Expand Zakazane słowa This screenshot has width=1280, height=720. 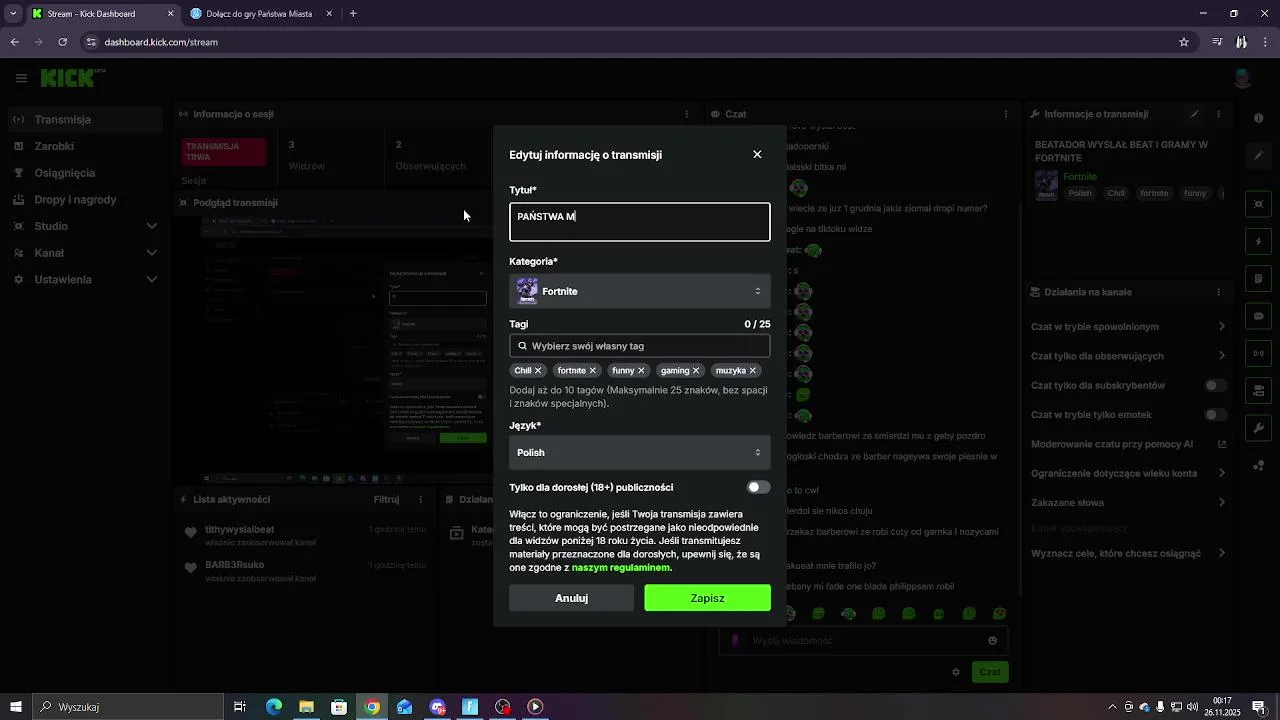pyautogui.click(x=1129, y=503)
